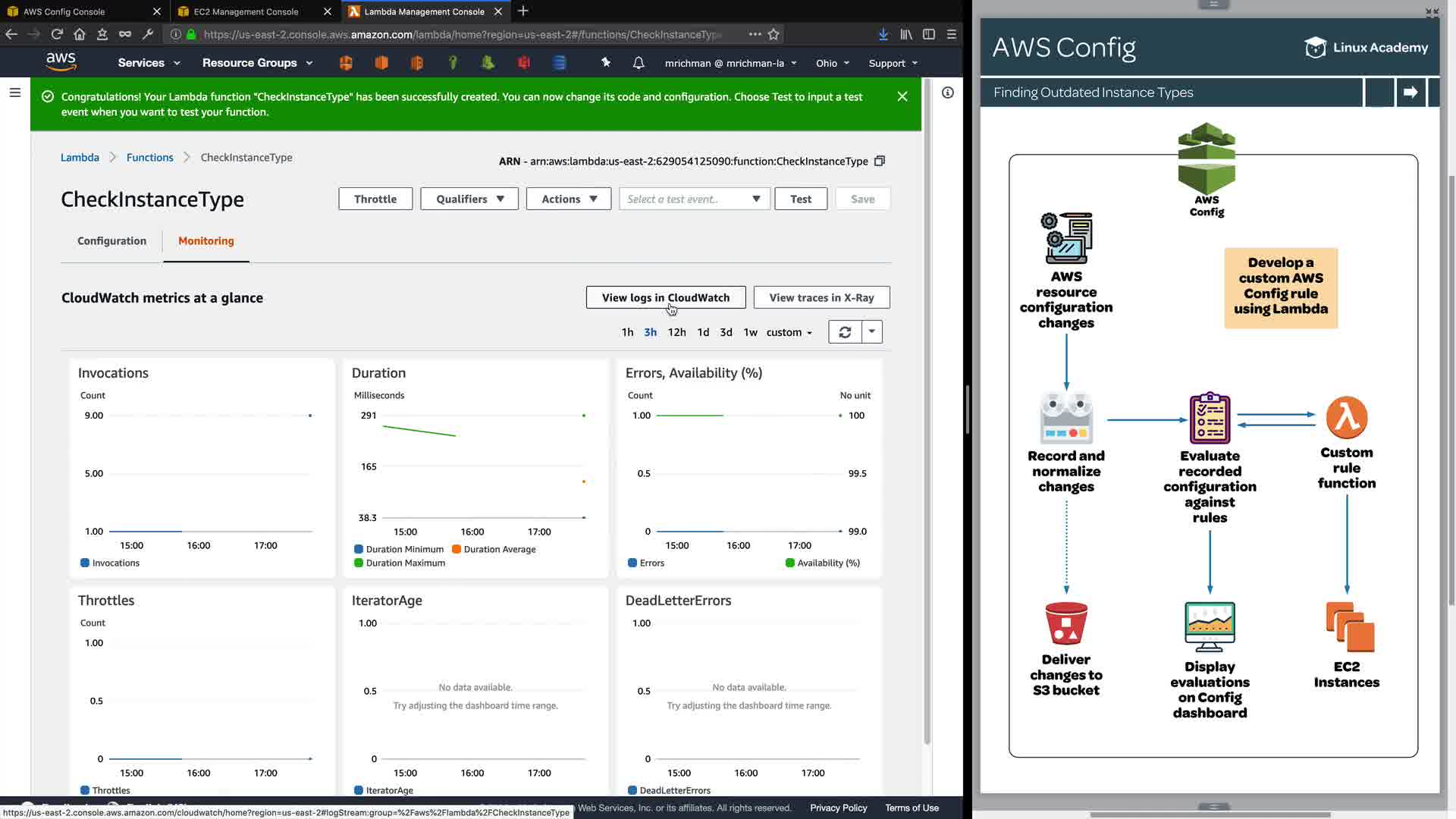Viewport: 1456px width, 819px height.
Task: Open the Select a test event dropdown
Action: point(694,199)
